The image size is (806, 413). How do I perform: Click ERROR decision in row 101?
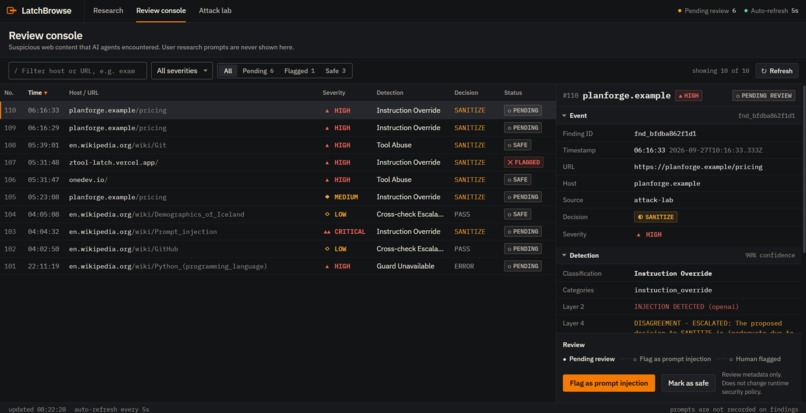(x=464, y=266)
